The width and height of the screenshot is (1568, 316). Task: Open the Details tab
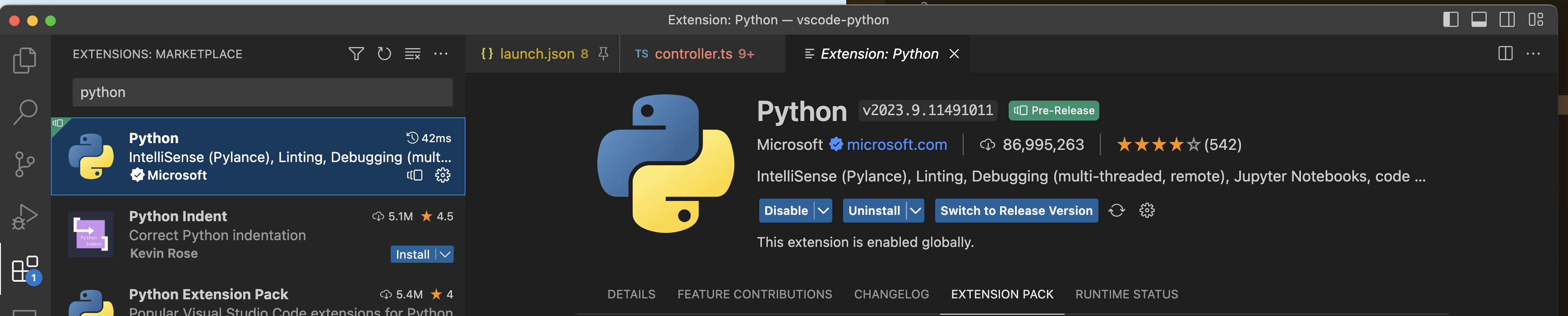click(x=631, y=294)
